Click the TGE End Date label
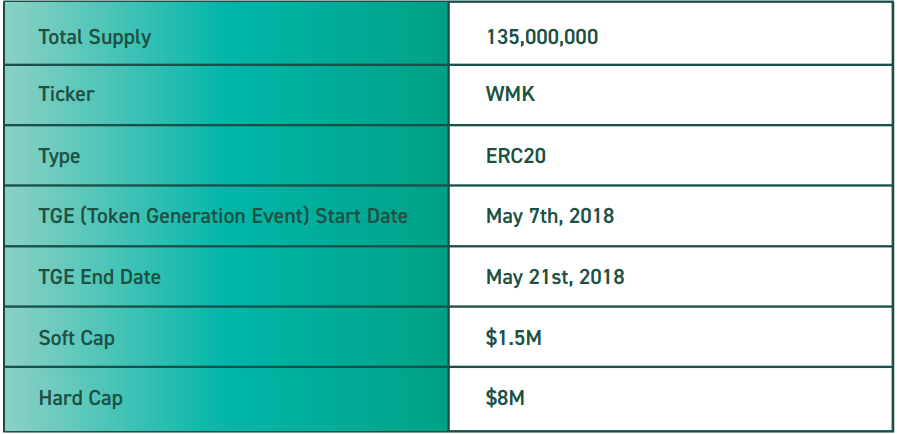The width and height of the screenshot is (897, 434). pyautogui.click(x=100, y=277)
